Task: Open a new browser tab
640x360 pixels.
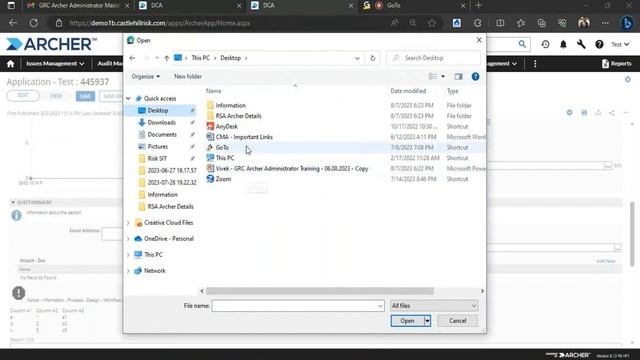Action: pyautogui.click(x=478, y=5)
